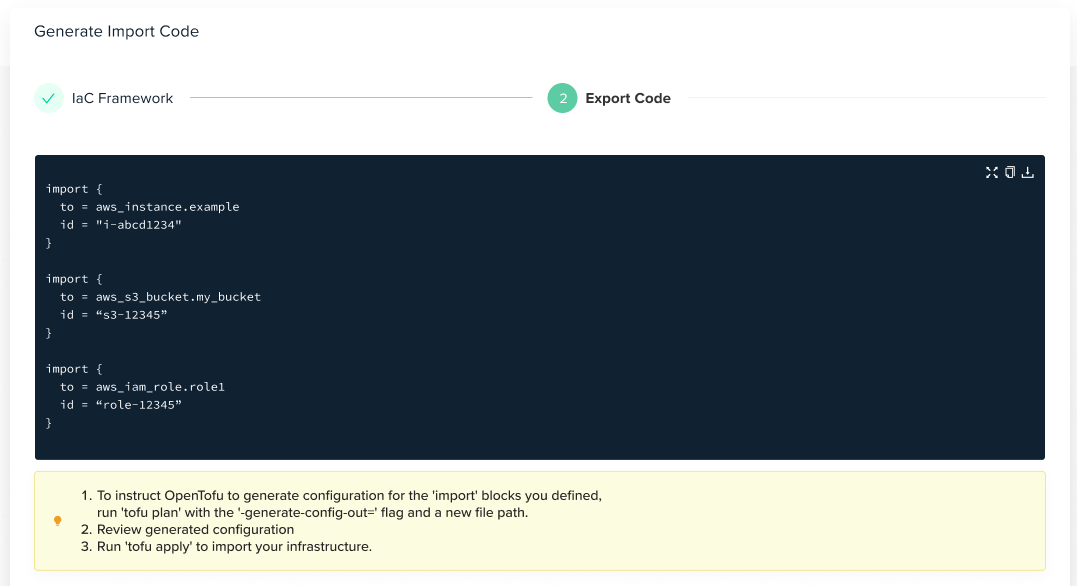Go back to the IaC Framework step

click(x=122, y=98)
